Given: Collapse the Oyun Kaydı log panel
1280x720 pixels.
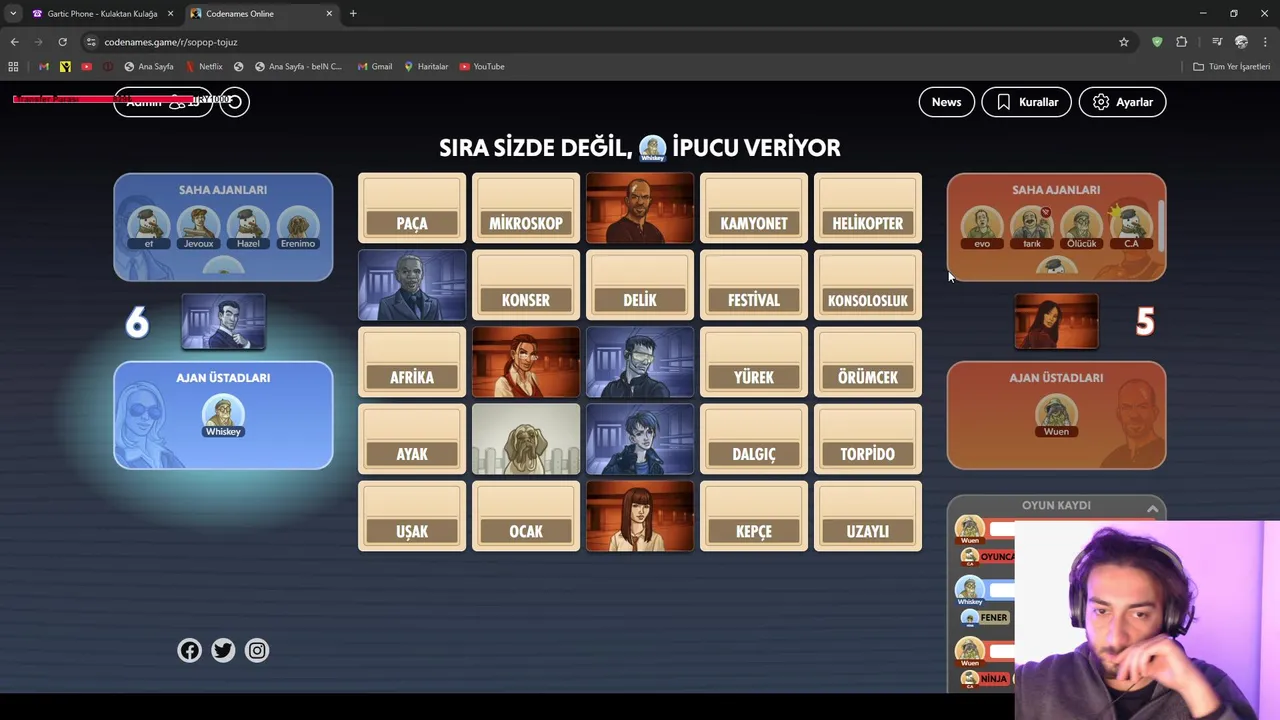Looking at the screenshot, I should (1152, 509).
